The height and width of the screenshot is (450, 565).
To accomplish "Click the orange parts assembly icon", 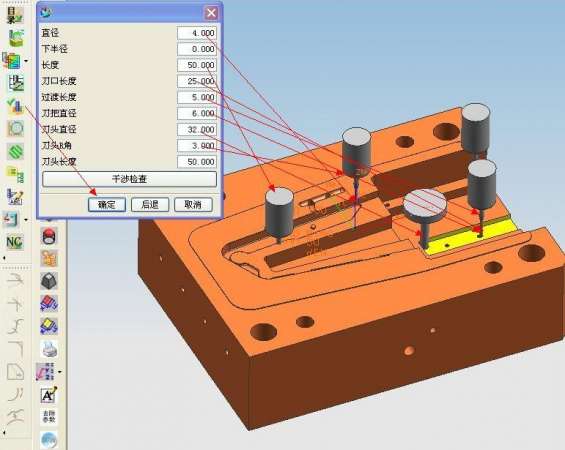I will pos(49,259).
